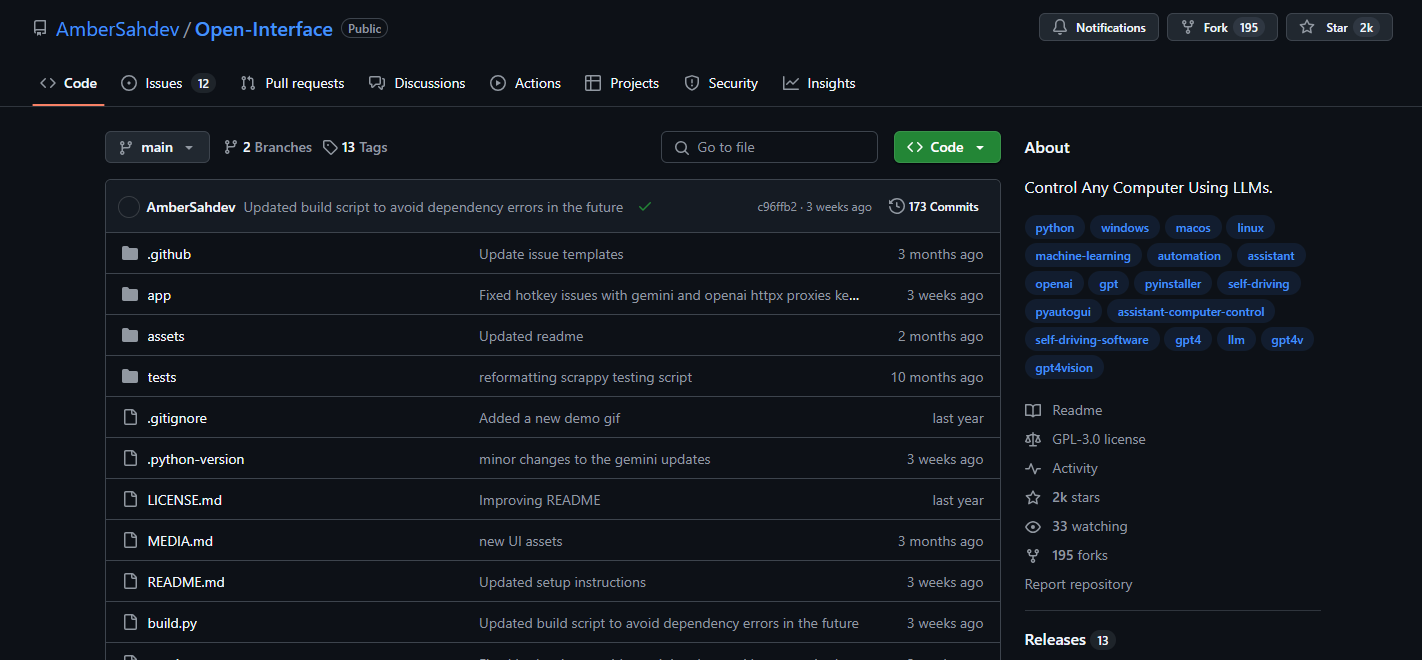
Task: Click the folder icon for assets
Action: click(130, 336)
